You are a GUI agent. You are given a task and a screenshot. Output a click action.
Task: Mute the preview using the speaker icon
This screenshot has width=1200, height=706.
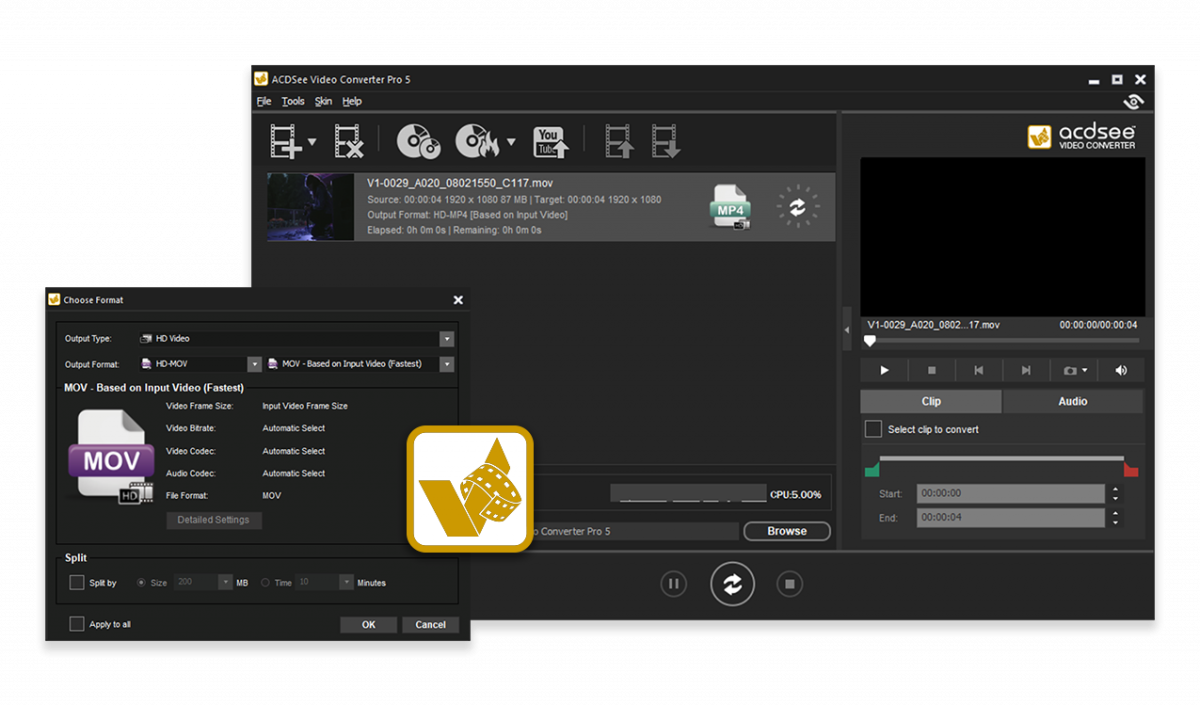coord(1121,370)
